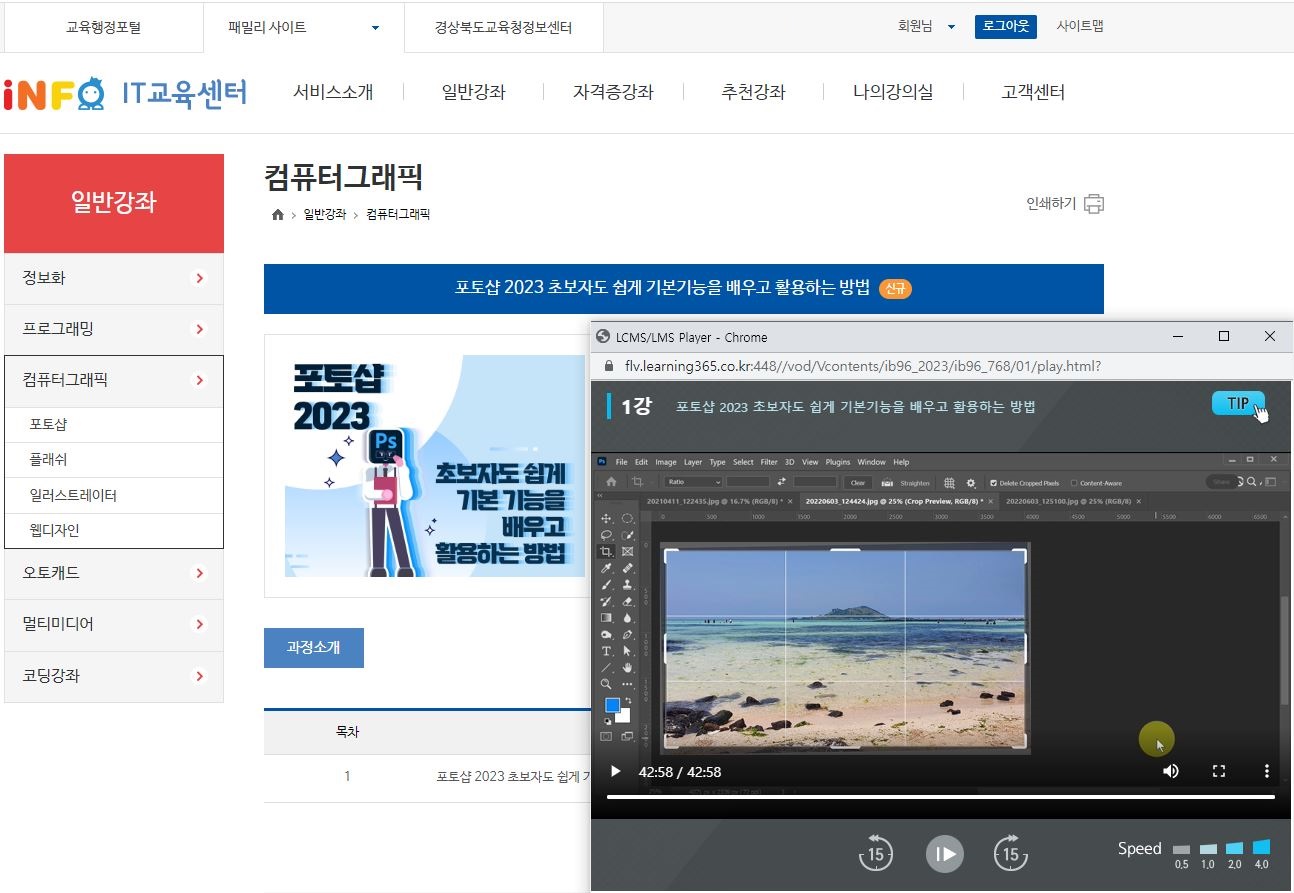The height and width of the screenshot is (893, 1294).
Task: Click the round center play/pause button
Action: [943, 853]
